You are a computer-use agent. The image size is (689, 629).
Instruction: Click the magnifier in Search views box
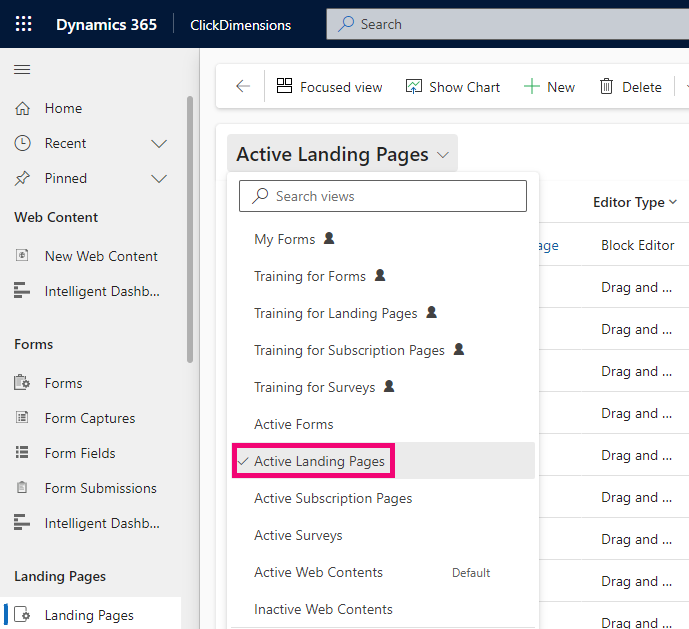[x=260, y=196]
